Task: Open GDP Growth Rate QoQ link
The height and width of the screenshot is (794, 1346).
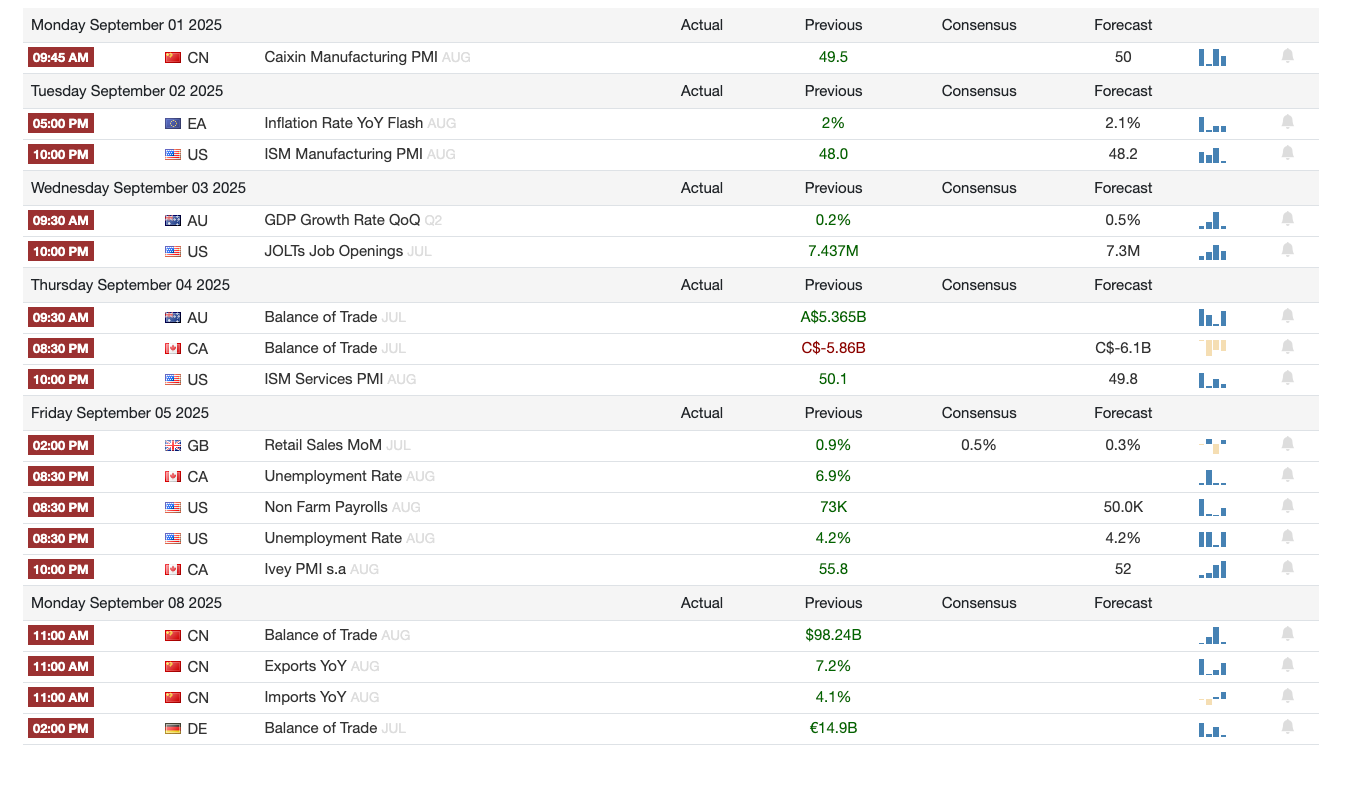Action: click(342, 220)
